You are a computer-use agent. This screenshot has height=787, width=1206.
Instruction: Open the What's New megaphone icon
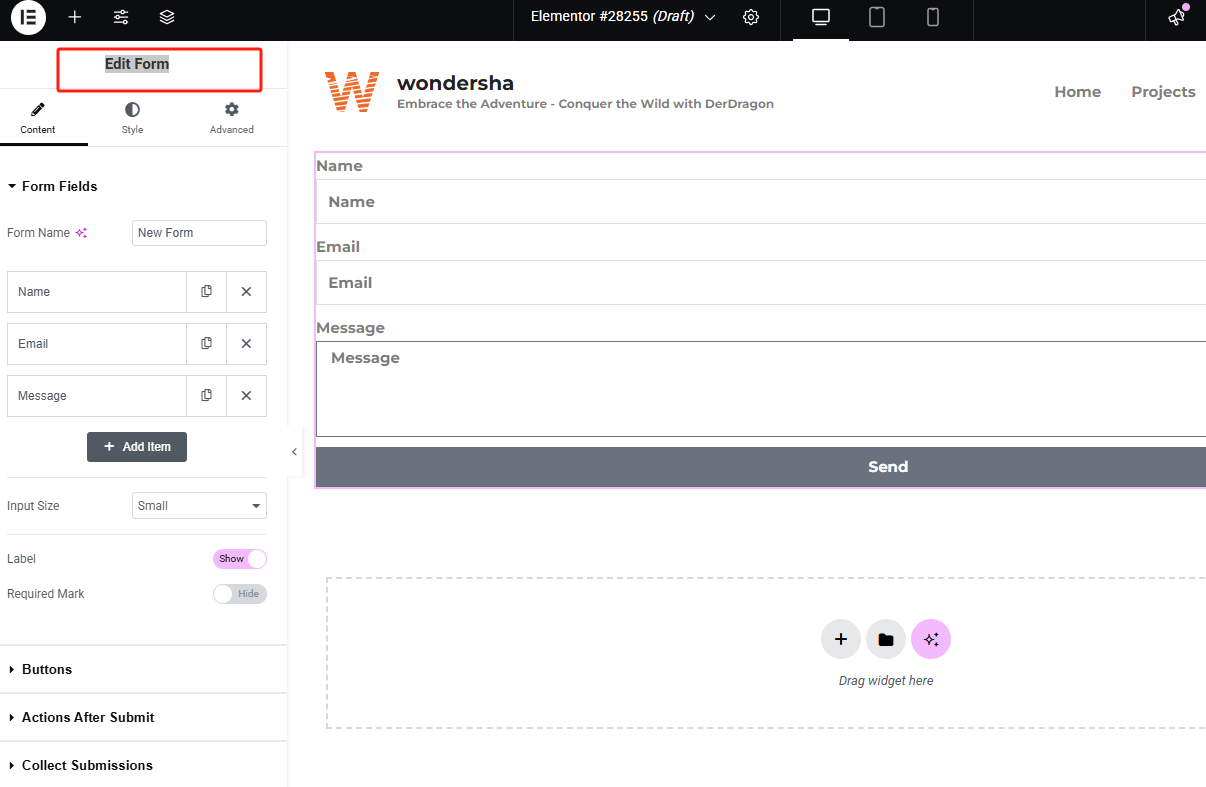coord(1177,17)
